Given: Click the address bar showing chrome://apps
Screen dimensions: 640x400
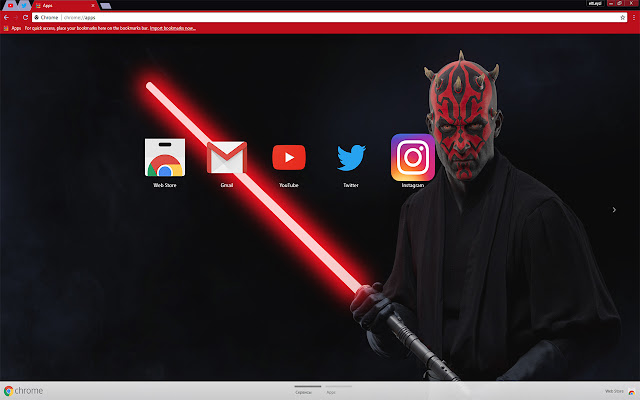Looking at the screenshot, I should tap(329, 18).
